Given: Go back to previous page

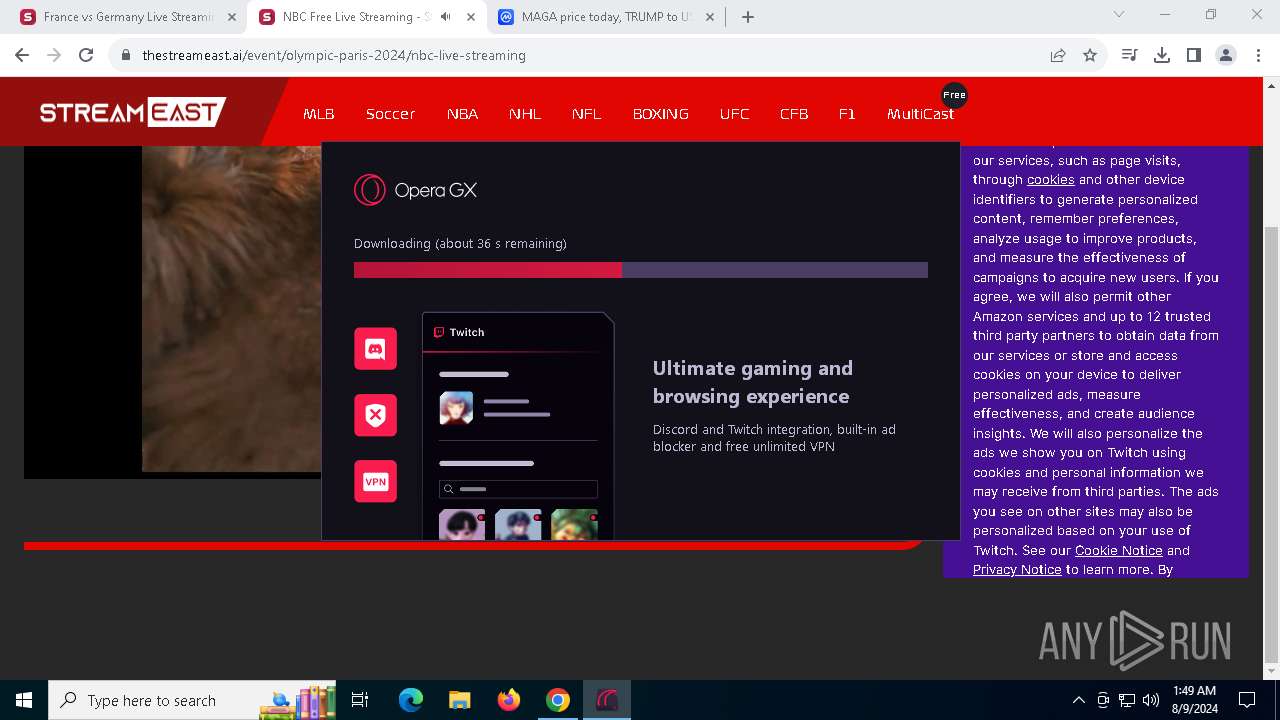Looking at the screenshot, I should (x=22, y=55).
